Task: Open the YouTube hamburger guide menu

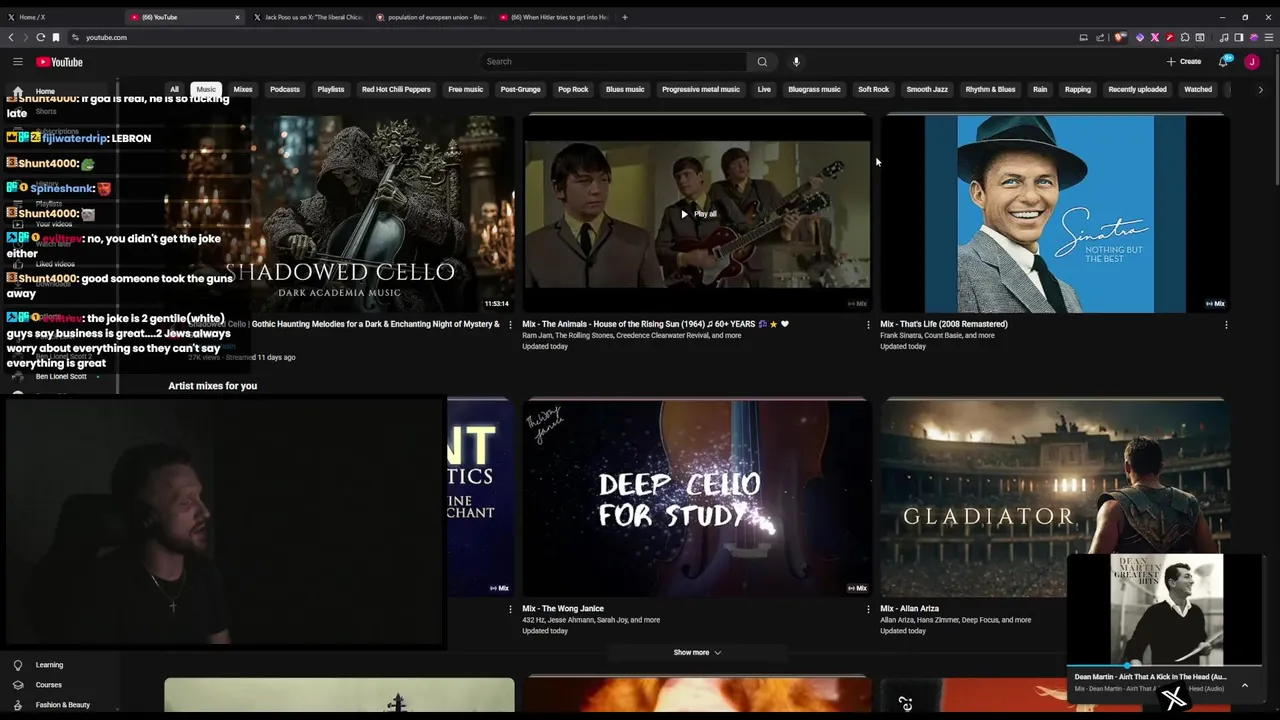Action: 17,62
